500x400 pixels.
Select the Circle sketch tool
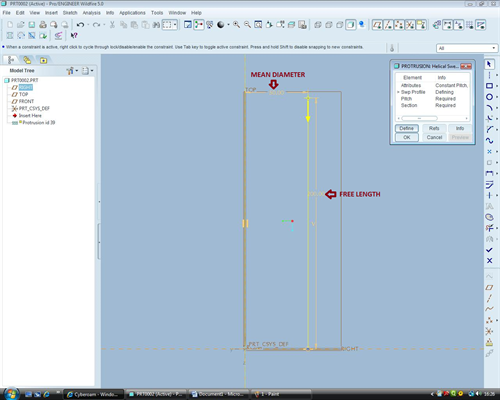click(x=489, y=97)
